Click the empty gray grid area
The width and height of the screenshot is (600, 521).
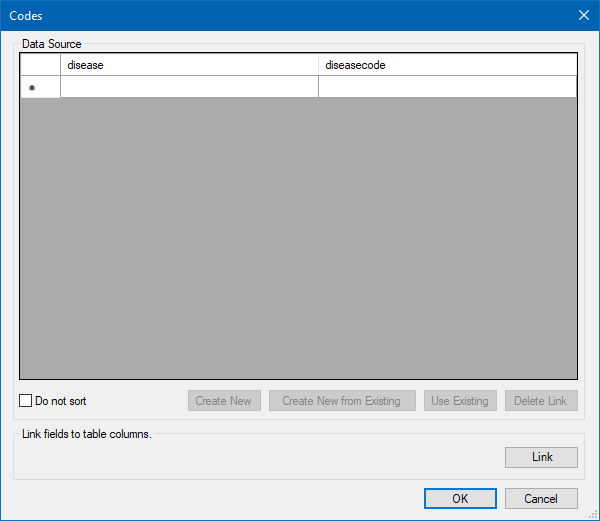click(298, 240)
